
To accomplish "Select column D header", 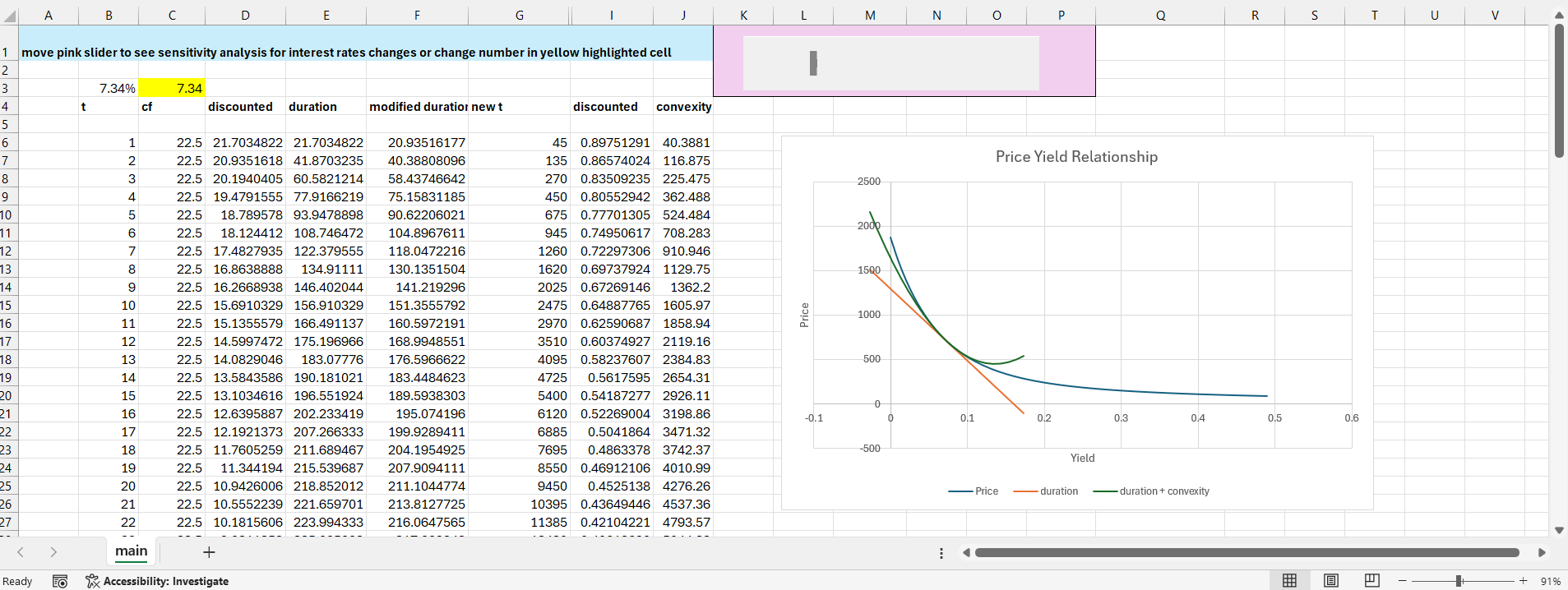I will click(x=245, y=15).
